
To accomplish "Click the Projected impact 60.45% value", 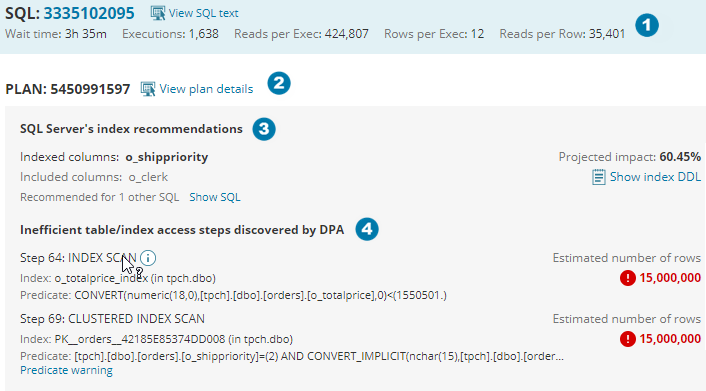I will (x=680, y=157).
